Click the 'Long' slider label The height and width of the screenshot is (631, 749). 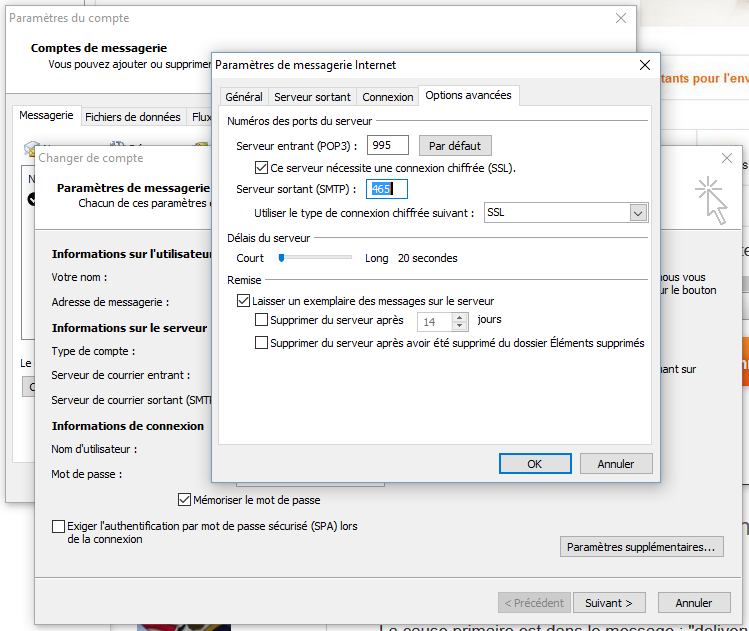pyautogui.click(x=376, y=258)
